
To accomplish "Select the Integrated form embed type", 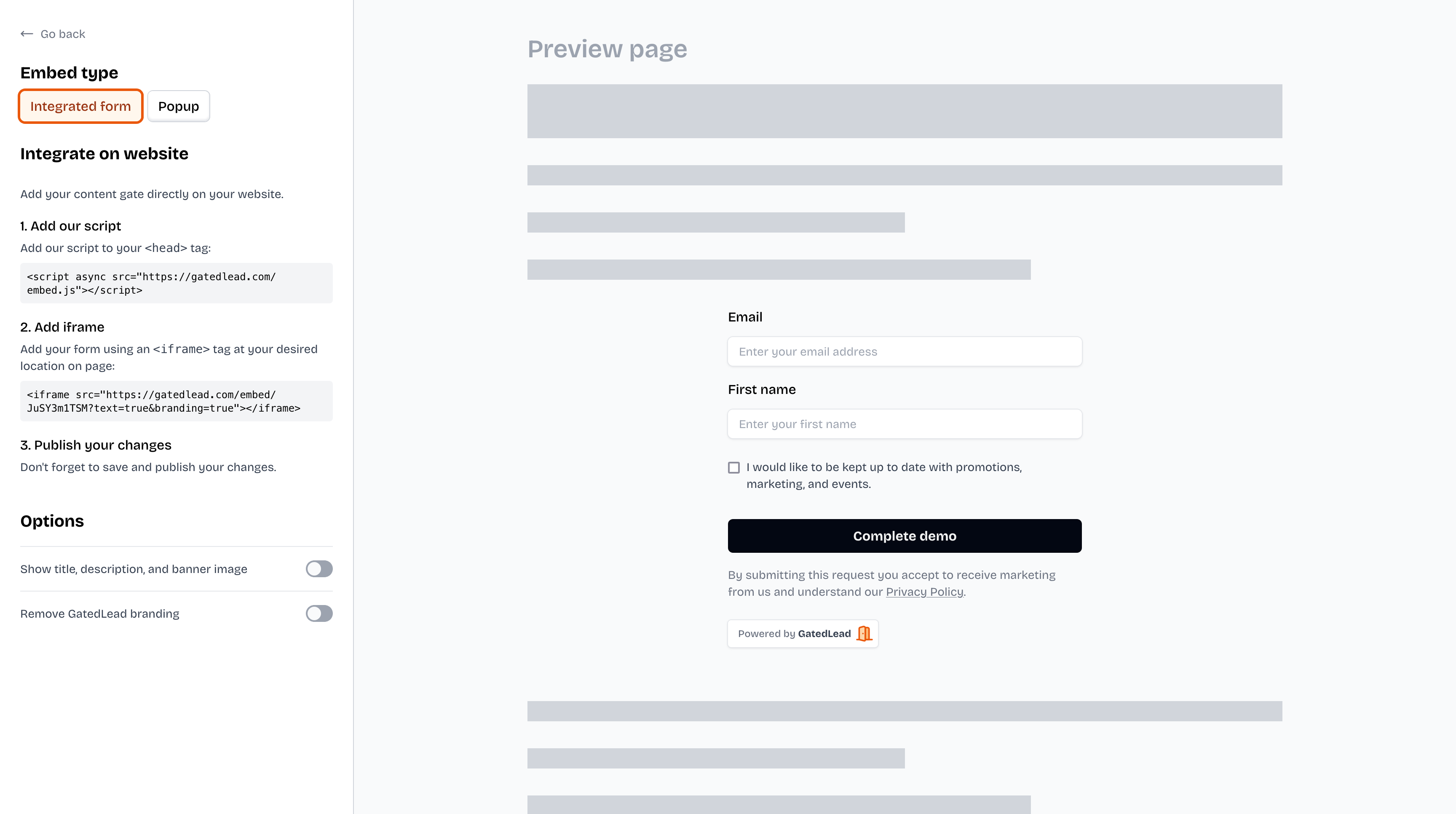I will (80, 106).
